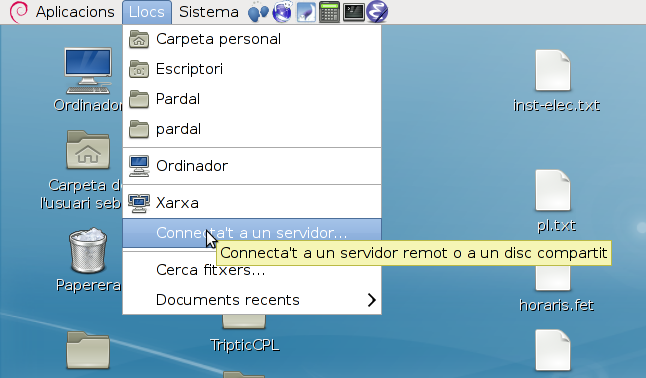Click the Escriptori desktop folder icon
Image resolution: width=646 pixels, height=378 pixels.
point(139,69)
